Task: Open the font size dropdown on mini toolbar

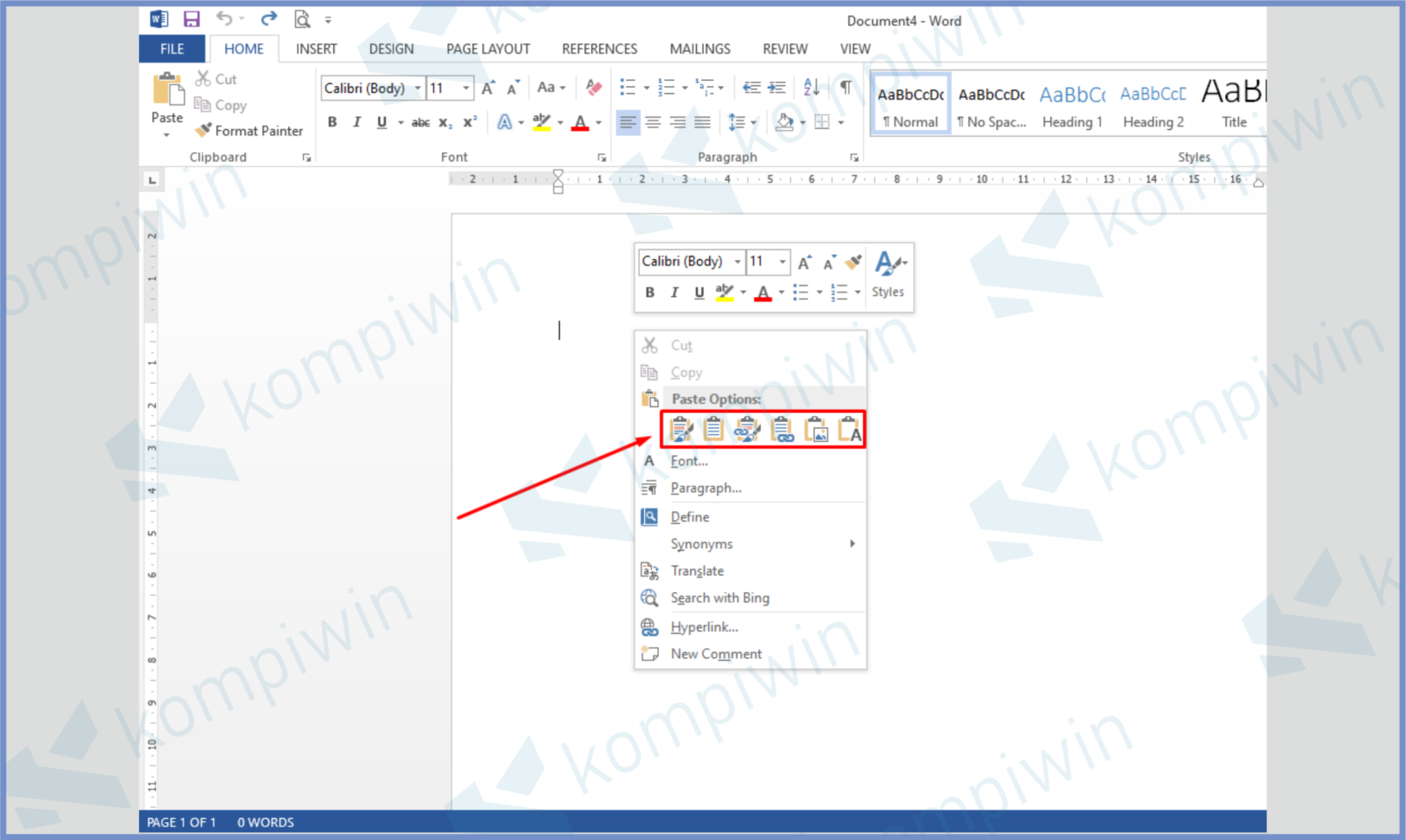Action: tap(781, 261)
